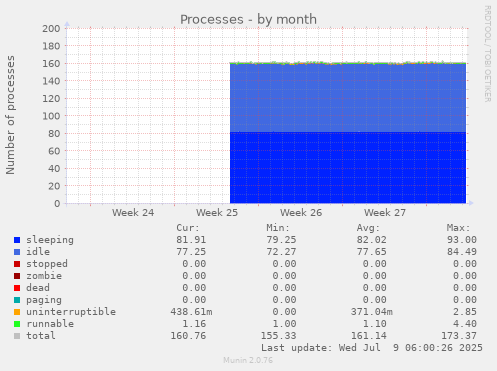Click the y-axis label 80
This screenshot has width=497, height=371.
point(54,134)
